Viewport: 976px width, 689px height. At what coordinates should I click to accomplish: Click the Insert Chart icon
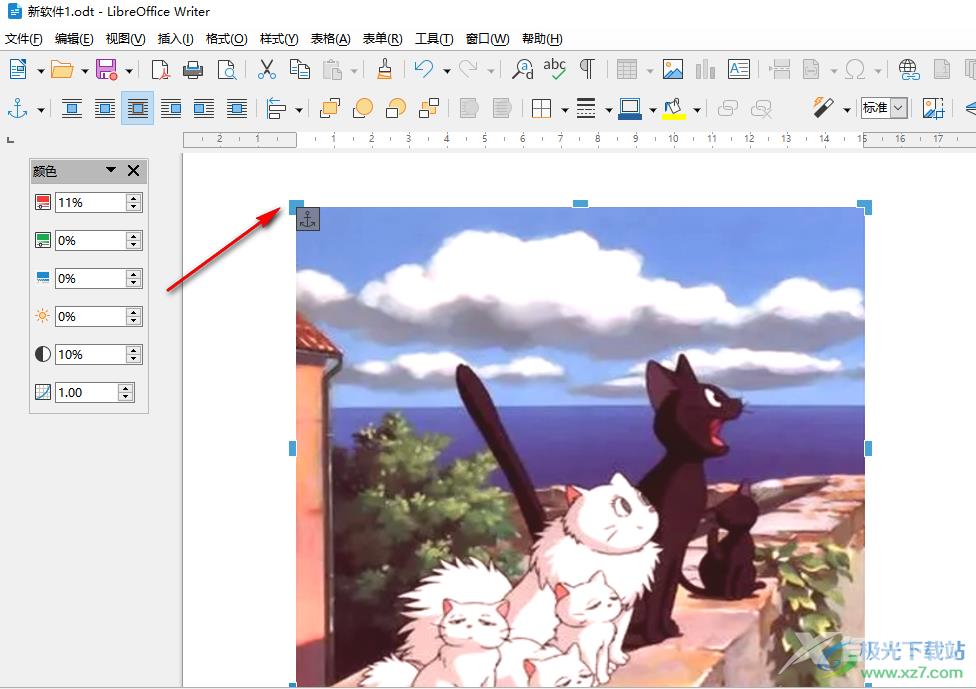(x=705, y=69)
